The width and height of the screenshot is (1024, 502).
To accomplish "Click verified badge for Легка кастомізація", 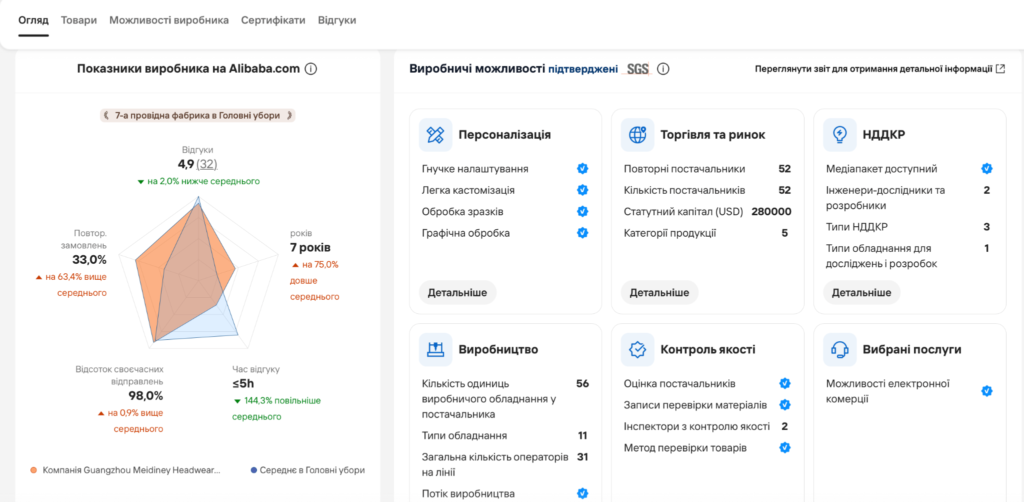I will (x=583, y=190).
